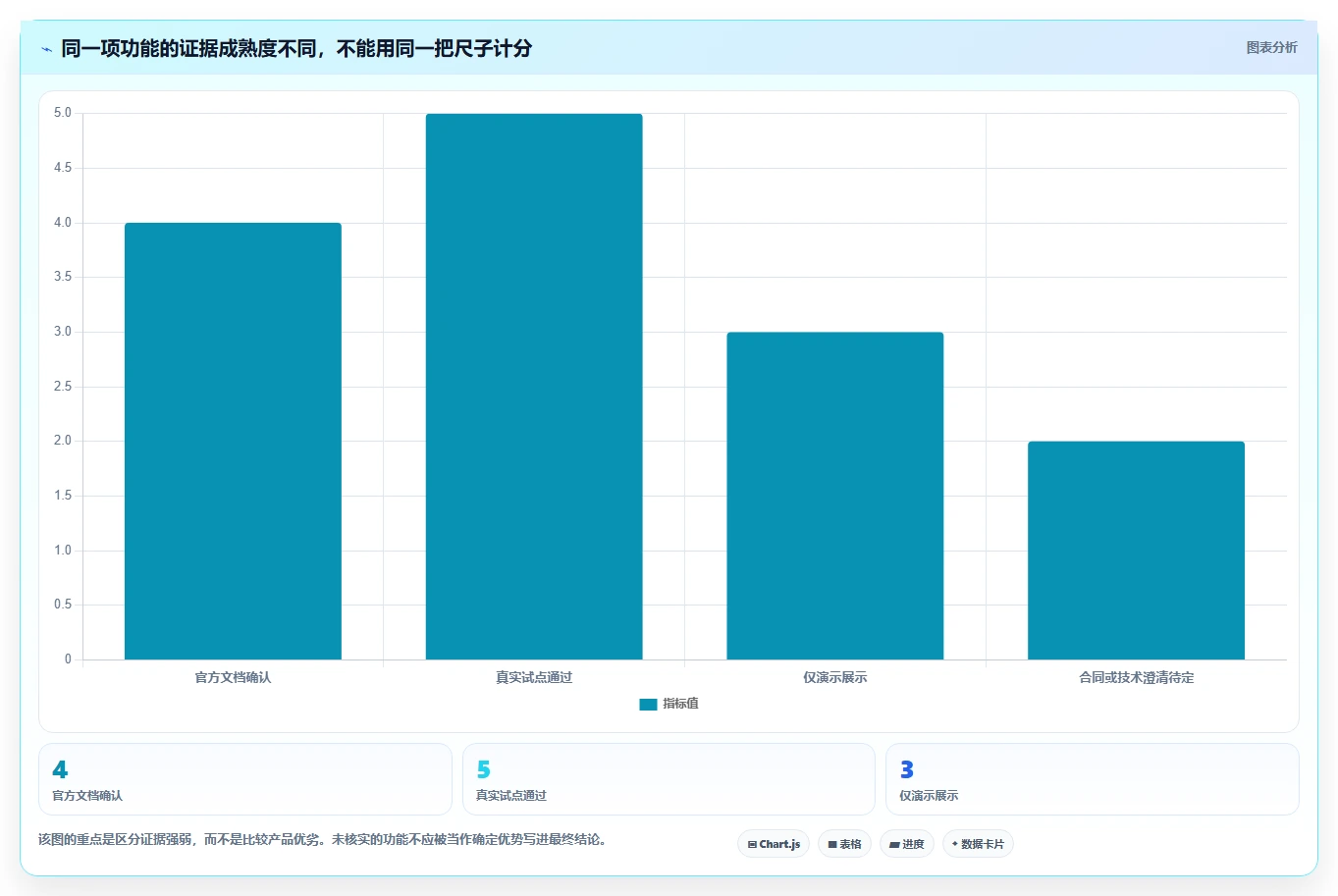Viewport: 1338px width, 896px height.
Task: Click the 表格 tag chip
Action: 844,844
